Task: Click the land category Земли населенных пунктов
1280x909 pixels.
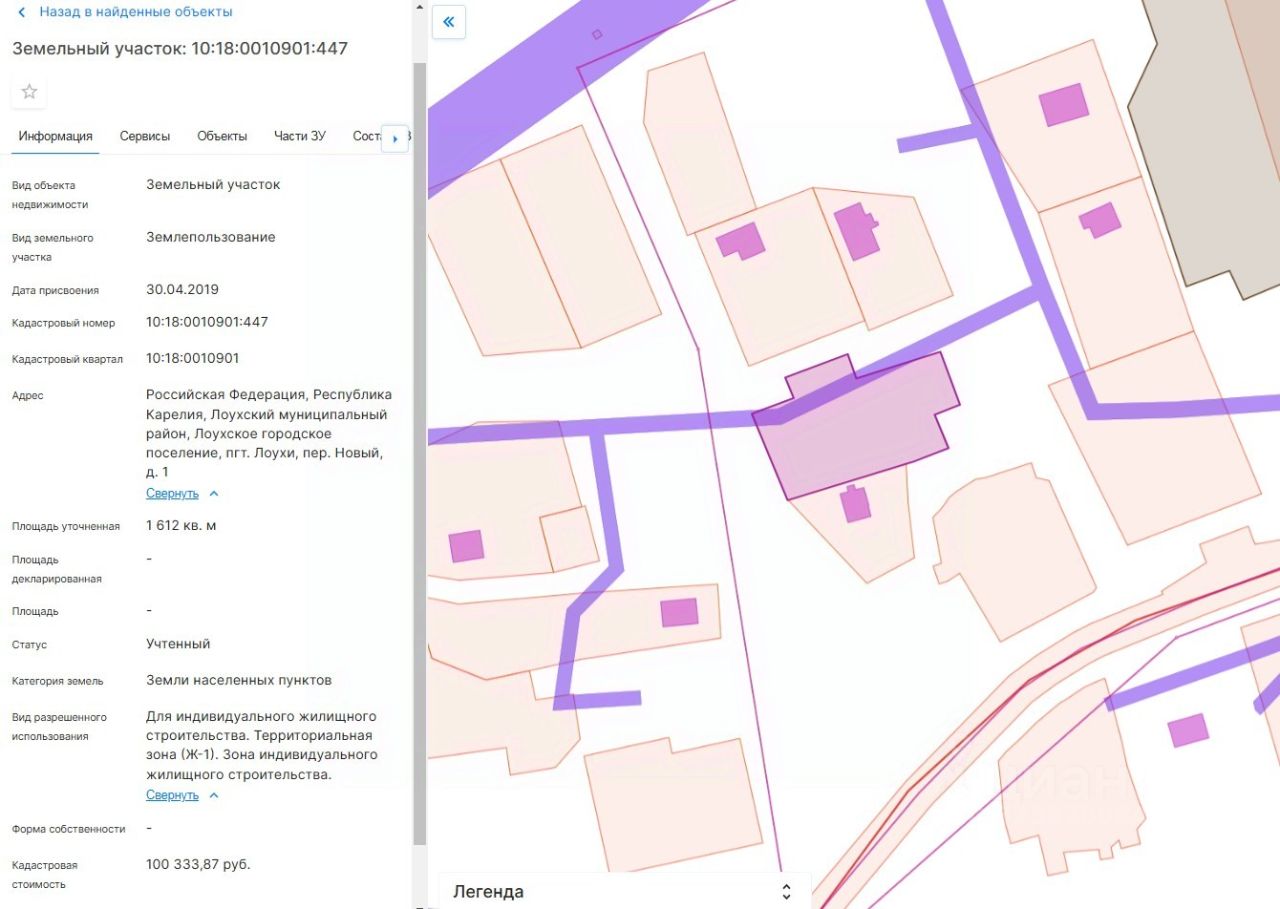Action: coord(239,681)
